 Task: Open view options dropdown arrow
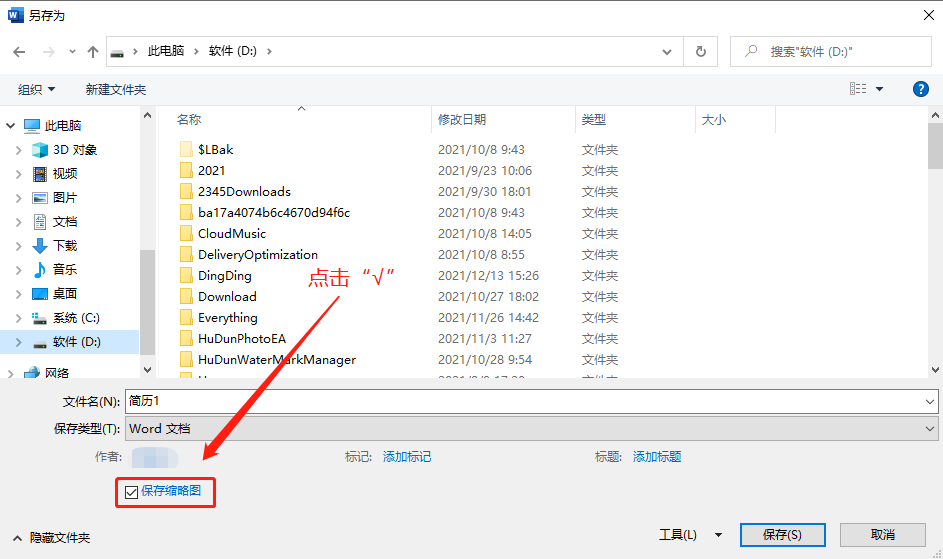click(879, 89)
